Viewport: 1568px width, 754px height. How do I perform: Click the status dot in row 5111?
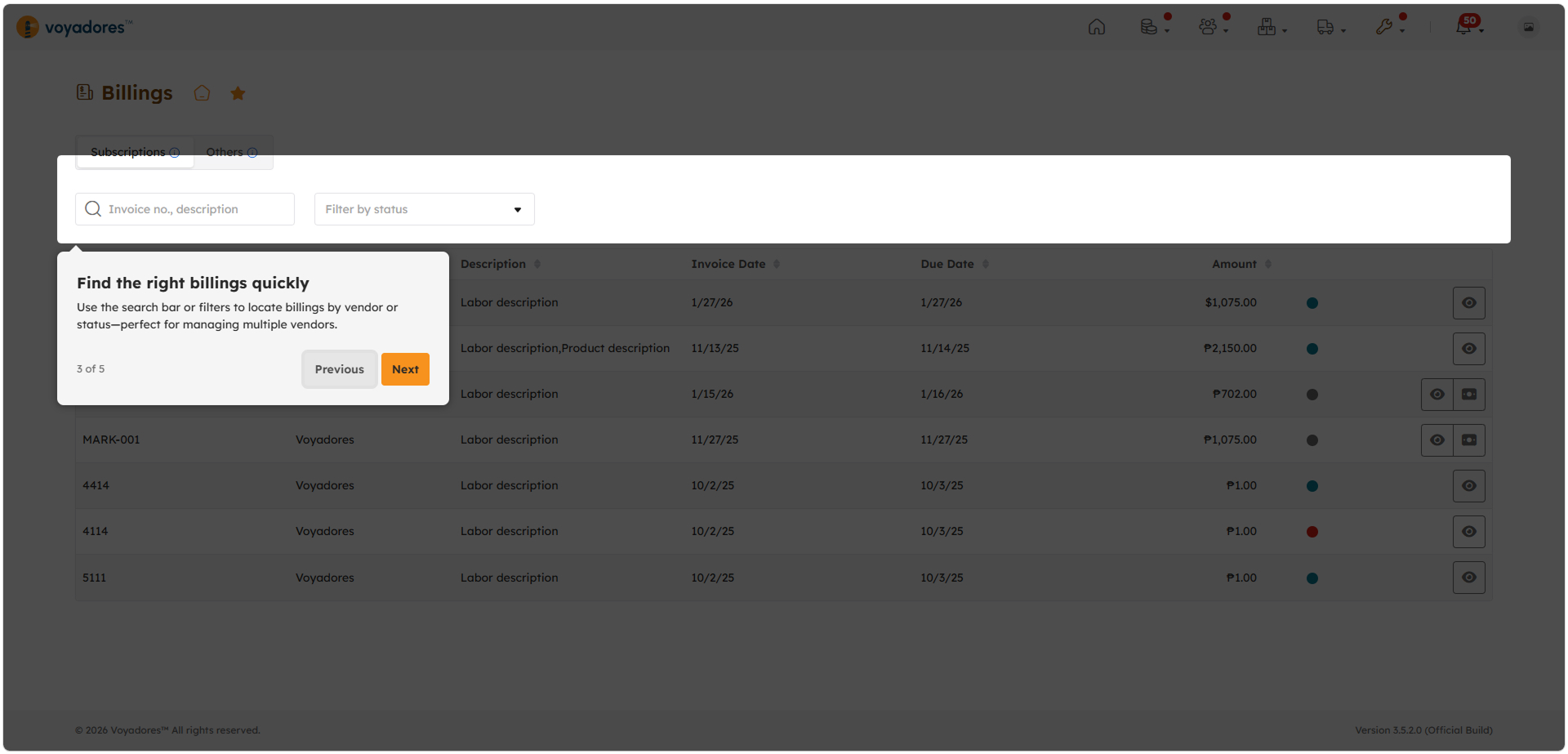coord(1312,578)
